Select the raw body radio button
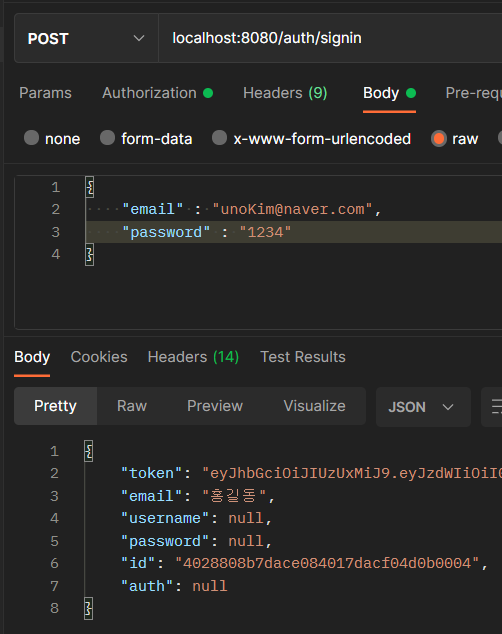The image size is (502, 634). 439,139
